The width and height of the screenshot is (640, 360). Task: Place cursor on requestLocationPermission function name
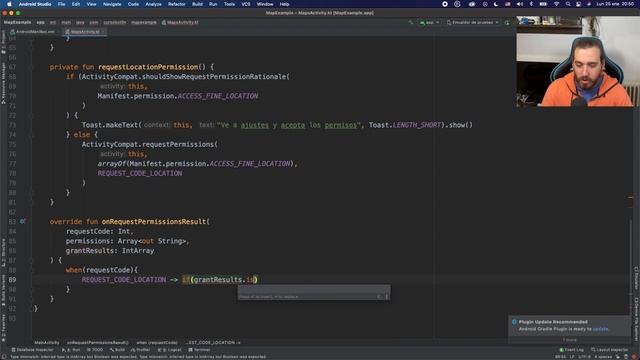[148, 67]
